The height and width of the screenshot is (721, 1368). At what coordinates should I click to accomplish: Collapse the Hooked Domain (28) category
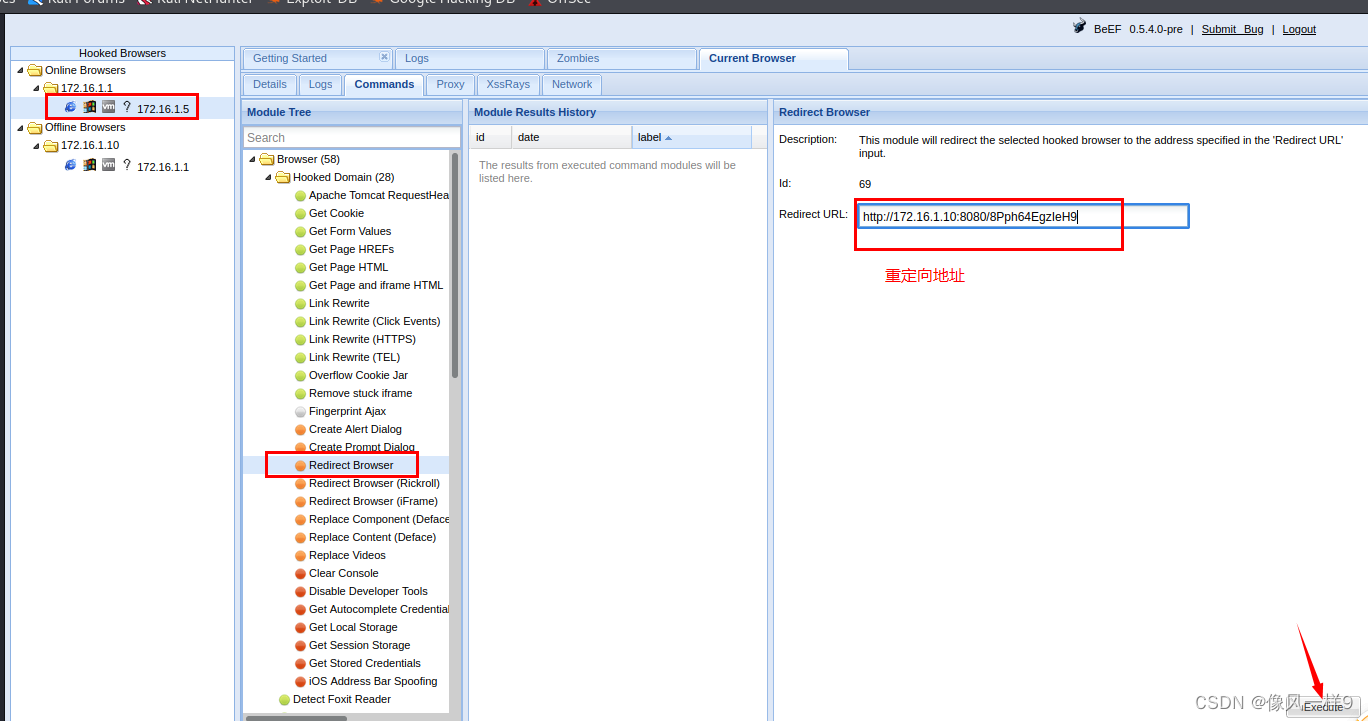pos(268,177)
